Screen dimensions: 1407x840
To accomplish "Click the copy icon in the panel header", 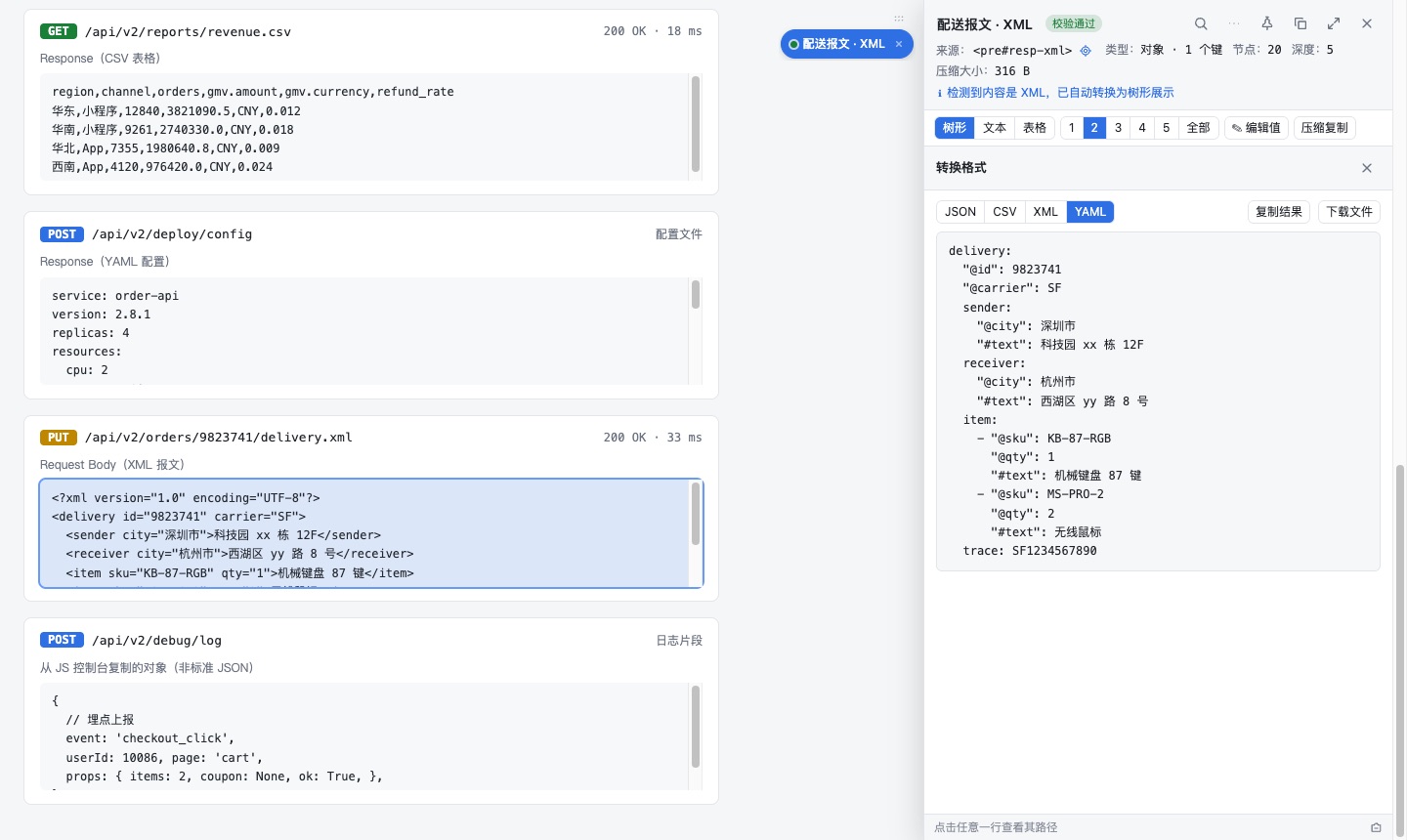I will (1300, 23).
